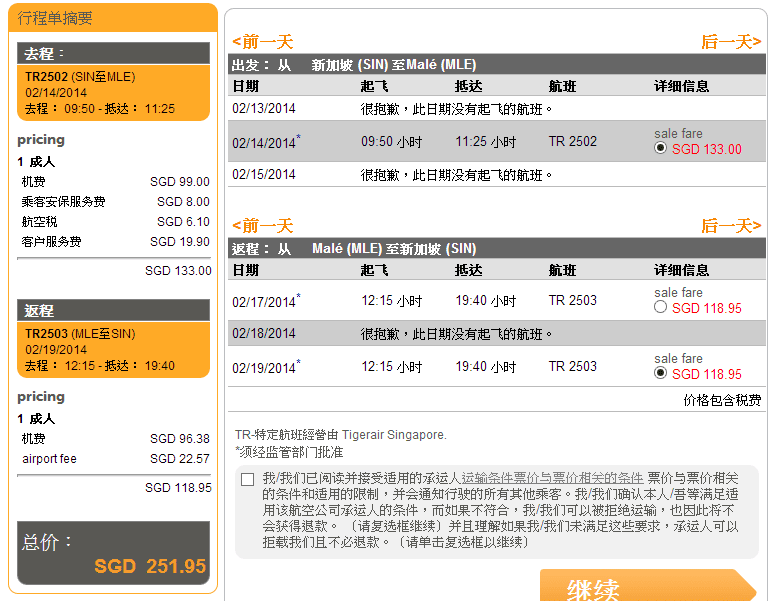Click the 去程 header in the summary panel
The height and width of the screenshot is (601, 773).
113,54
